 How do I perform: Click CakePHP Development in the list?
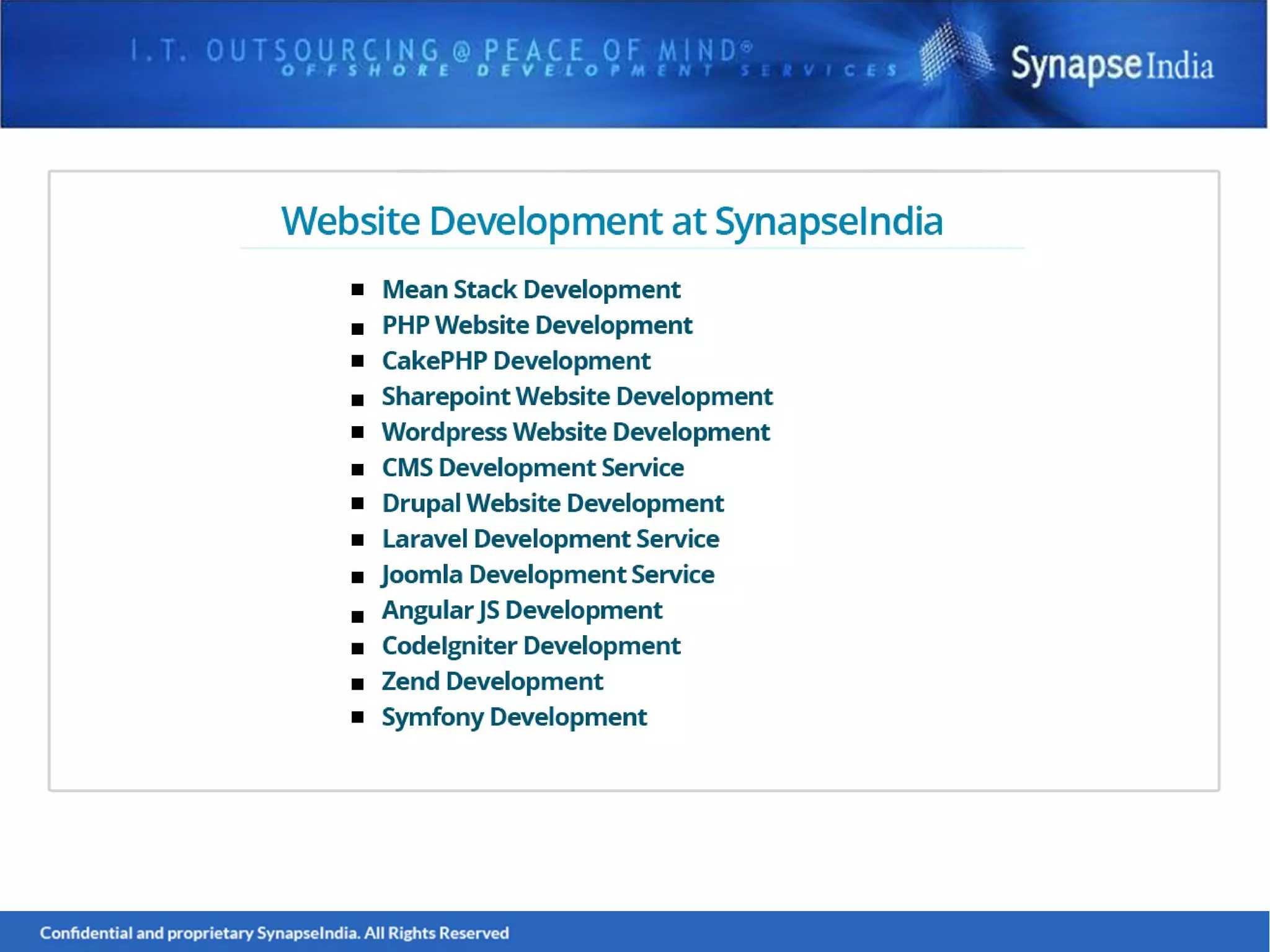click(515, 361)
